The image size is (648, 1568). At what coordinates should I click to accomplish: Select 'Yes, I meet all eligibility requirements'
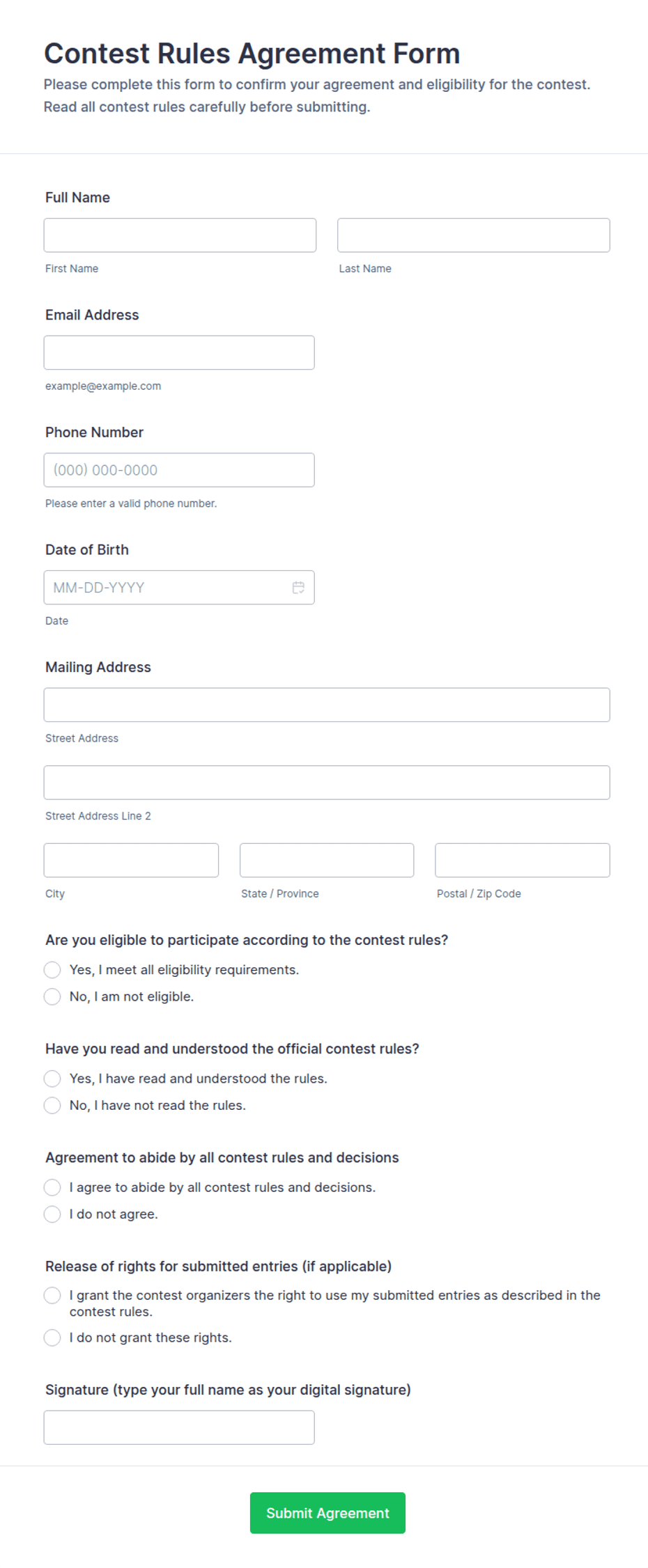[52, 970]
